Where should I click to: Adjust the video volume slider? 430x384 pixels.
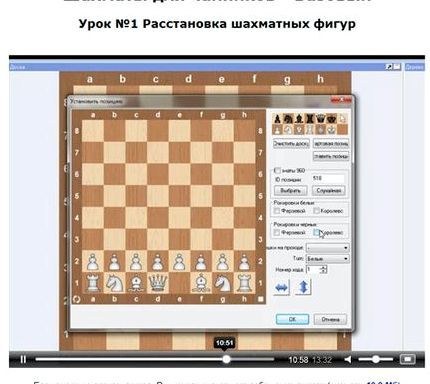click(376, 359)
